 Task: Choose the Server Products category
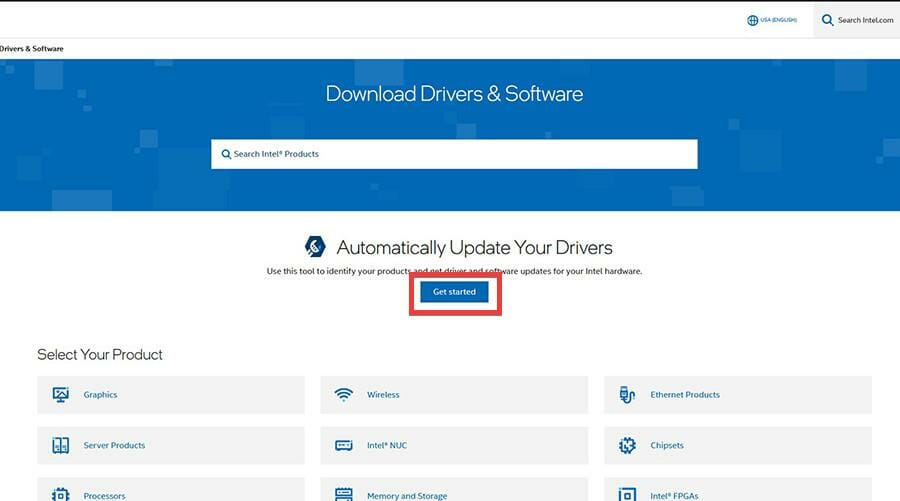point(170,445)
